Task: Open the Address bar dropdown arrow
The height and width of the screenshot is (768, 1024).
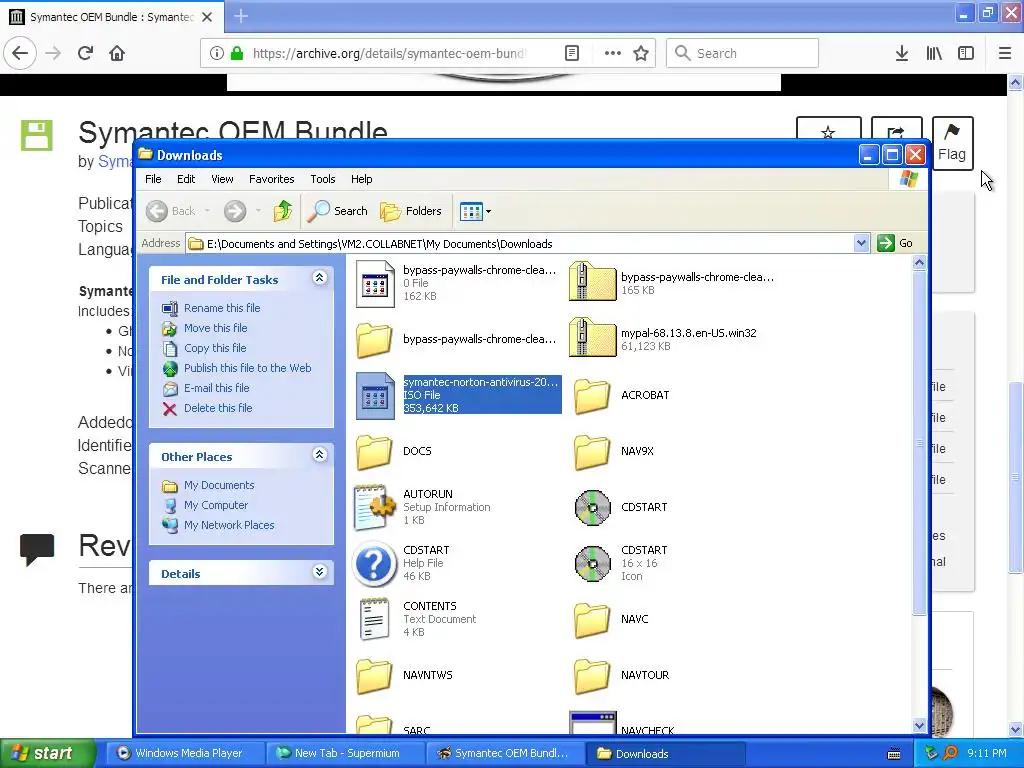Action: click(861, 244)
